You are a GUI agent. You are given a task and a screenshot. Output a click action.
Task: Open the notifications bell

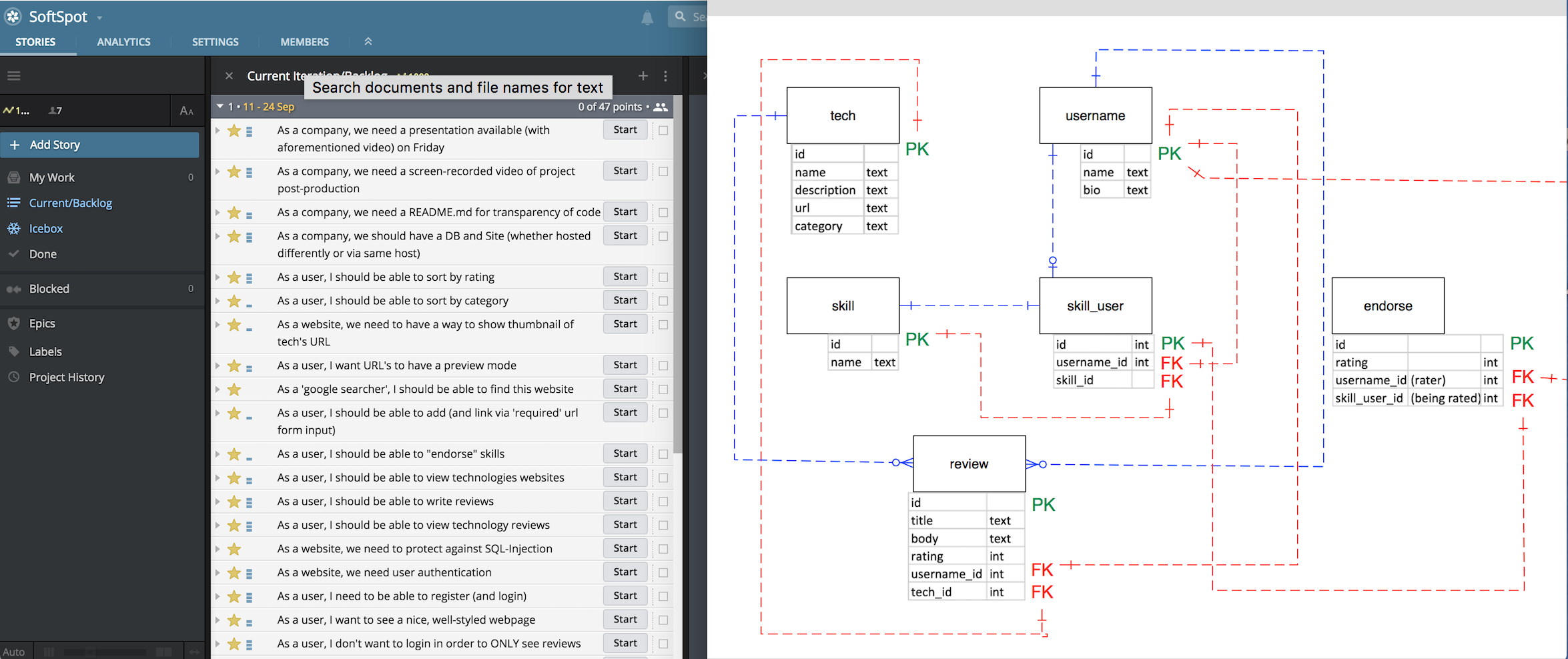point(647,18)
